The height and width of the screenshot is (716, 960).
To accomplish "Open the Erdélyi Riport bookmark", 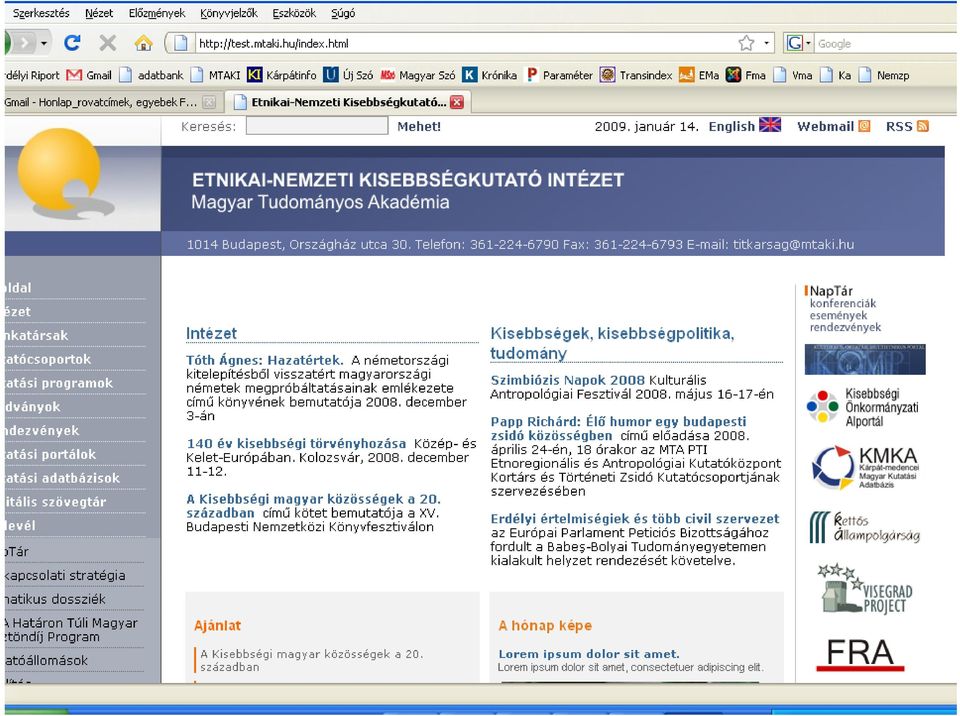I will (x=32, y=75).
